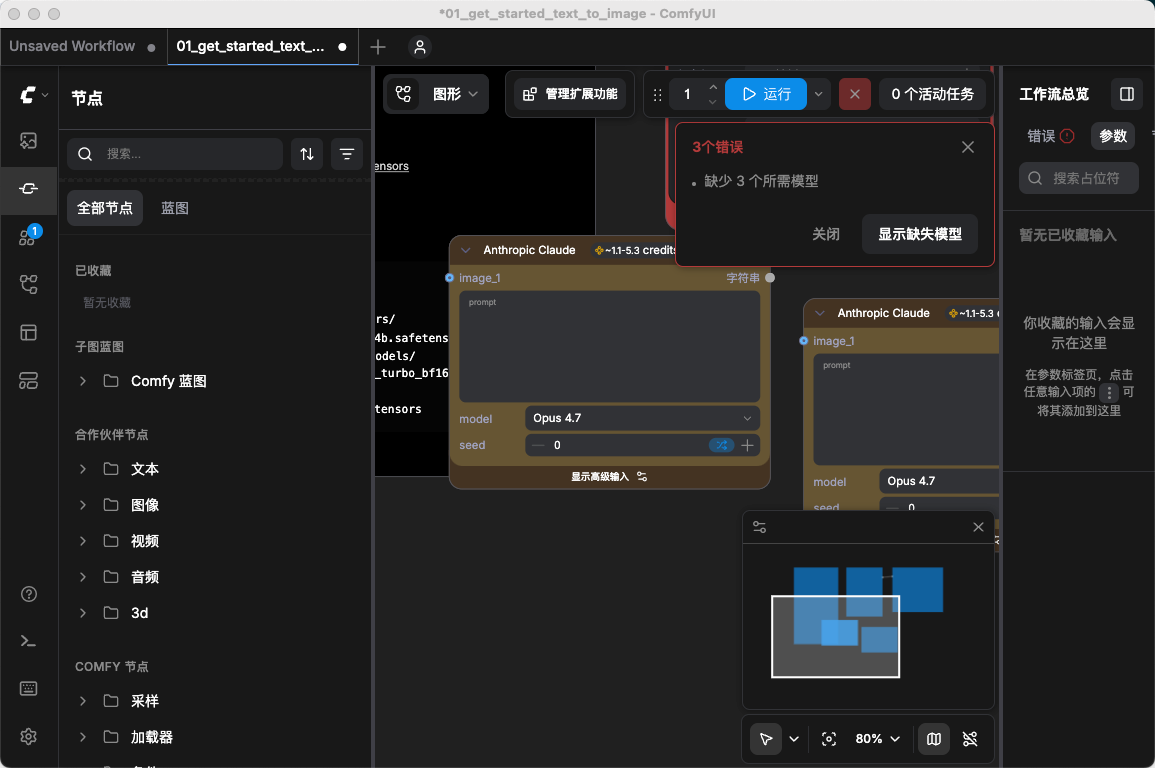Viewport: 1155px width, 768px height.
Task: Close the minimap panel
Action: 978,527
